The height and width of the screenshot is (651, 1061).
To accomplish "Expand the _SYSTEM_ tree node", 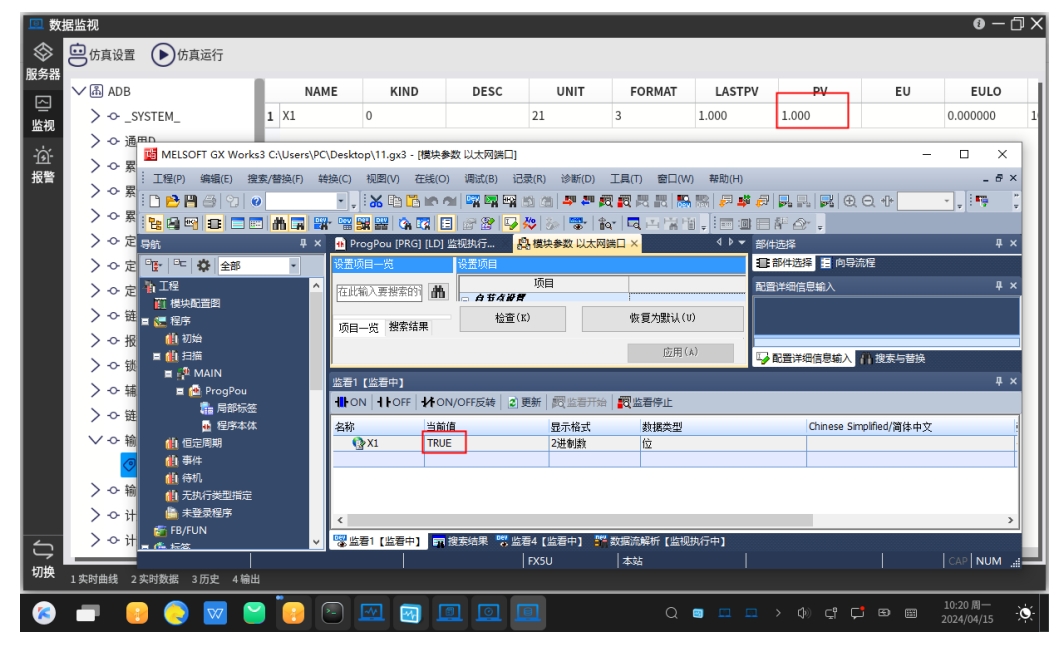I will [96, 116].
